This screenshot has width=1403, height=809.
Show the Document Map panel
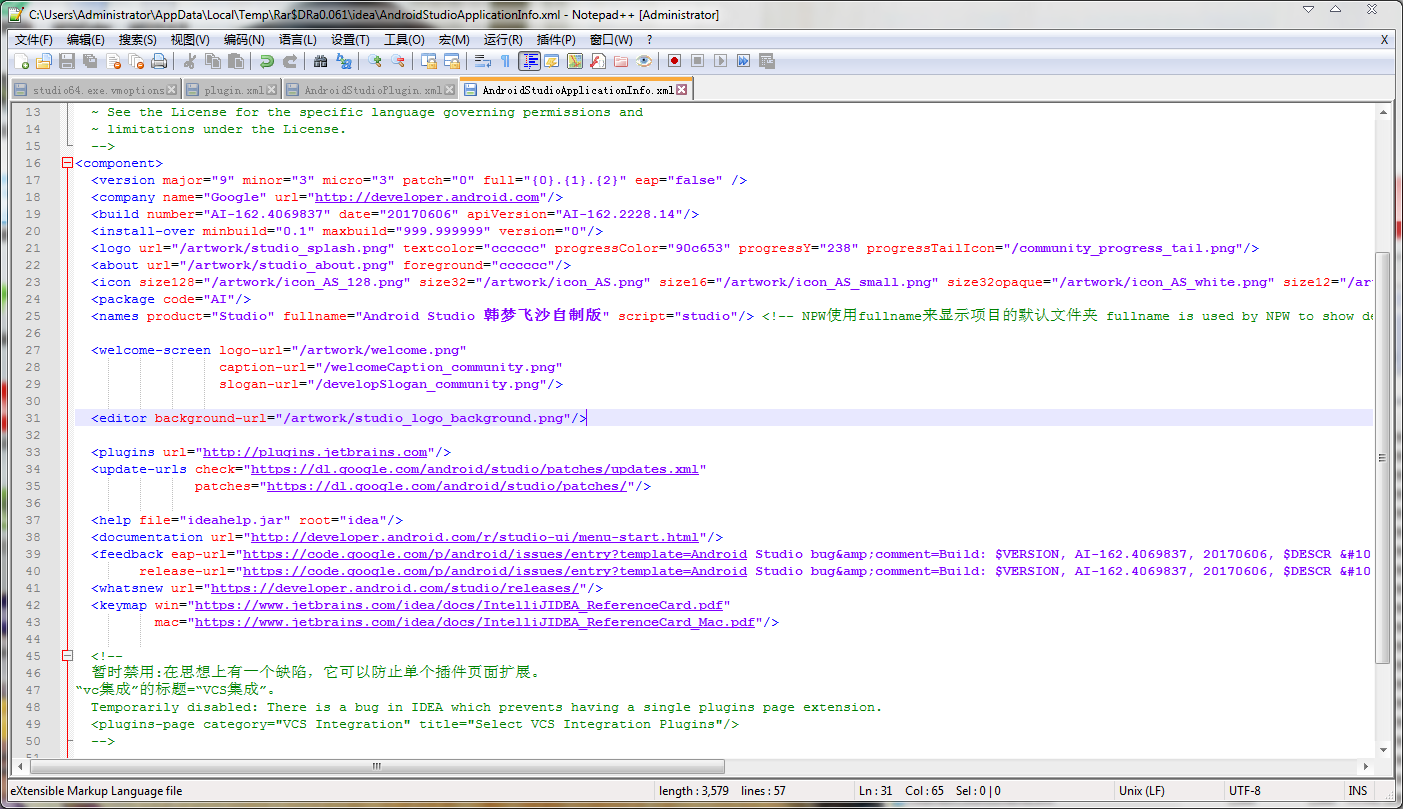click(x=575, y=62)
